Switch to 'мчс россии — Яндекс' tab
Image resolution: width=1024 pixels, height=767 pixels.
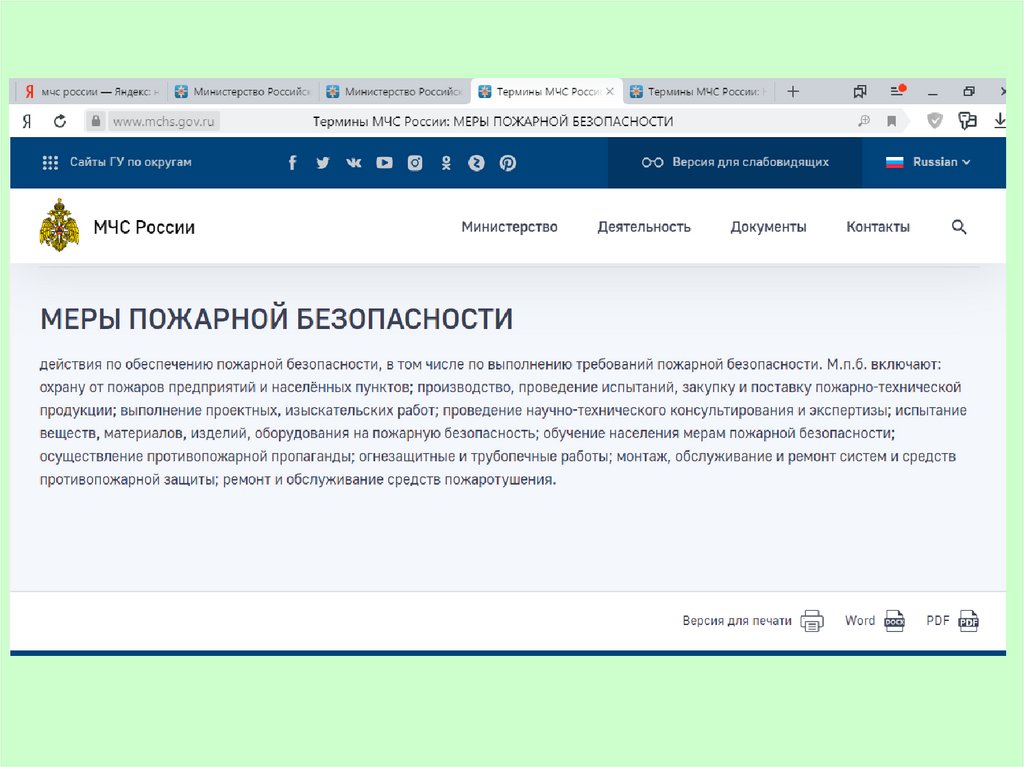[91, 91]
